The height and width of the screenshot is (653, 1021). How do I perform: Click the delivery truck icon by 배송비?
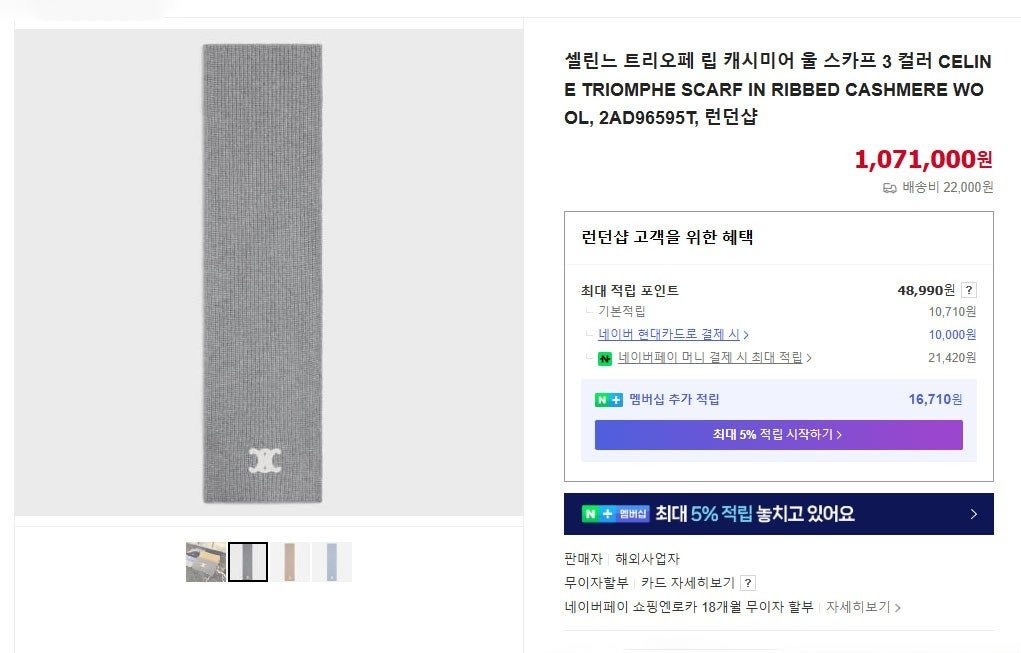tap(889, 188)
